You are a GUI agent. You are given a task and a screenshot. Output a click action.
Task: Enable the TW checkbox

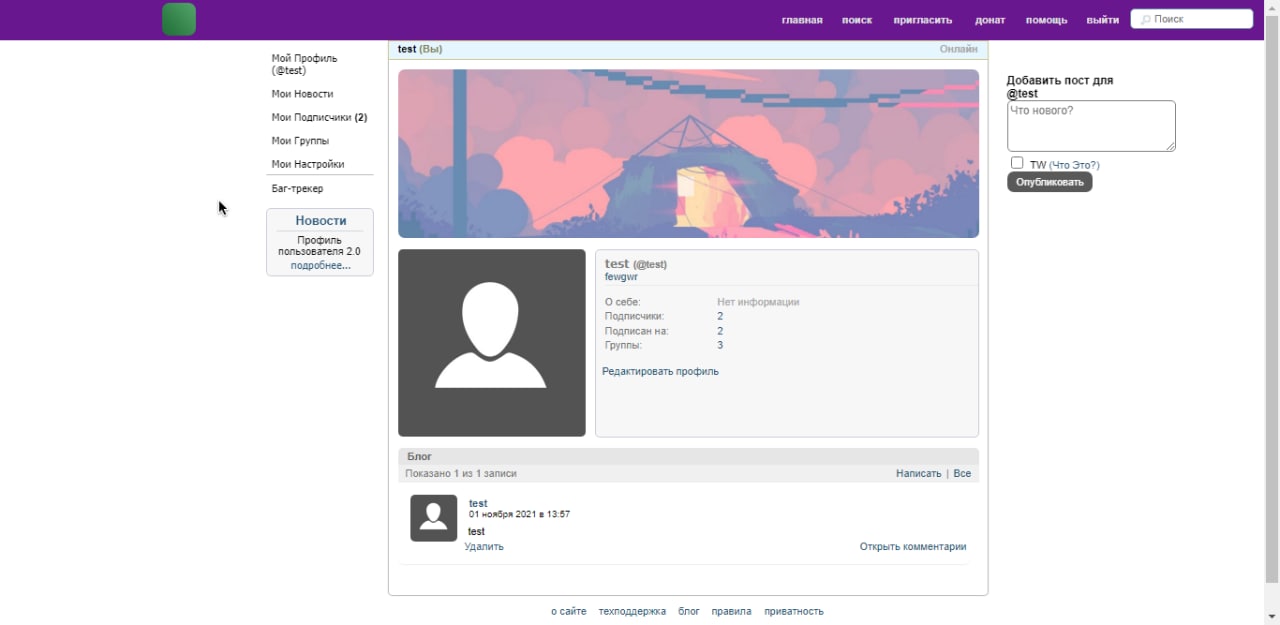coord(1017,163)
